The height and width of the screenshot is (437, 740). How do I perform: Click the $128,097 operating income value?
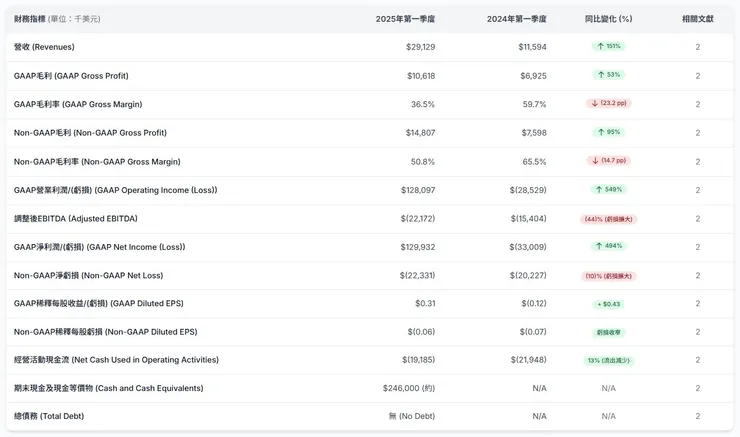tap(418, 190)
